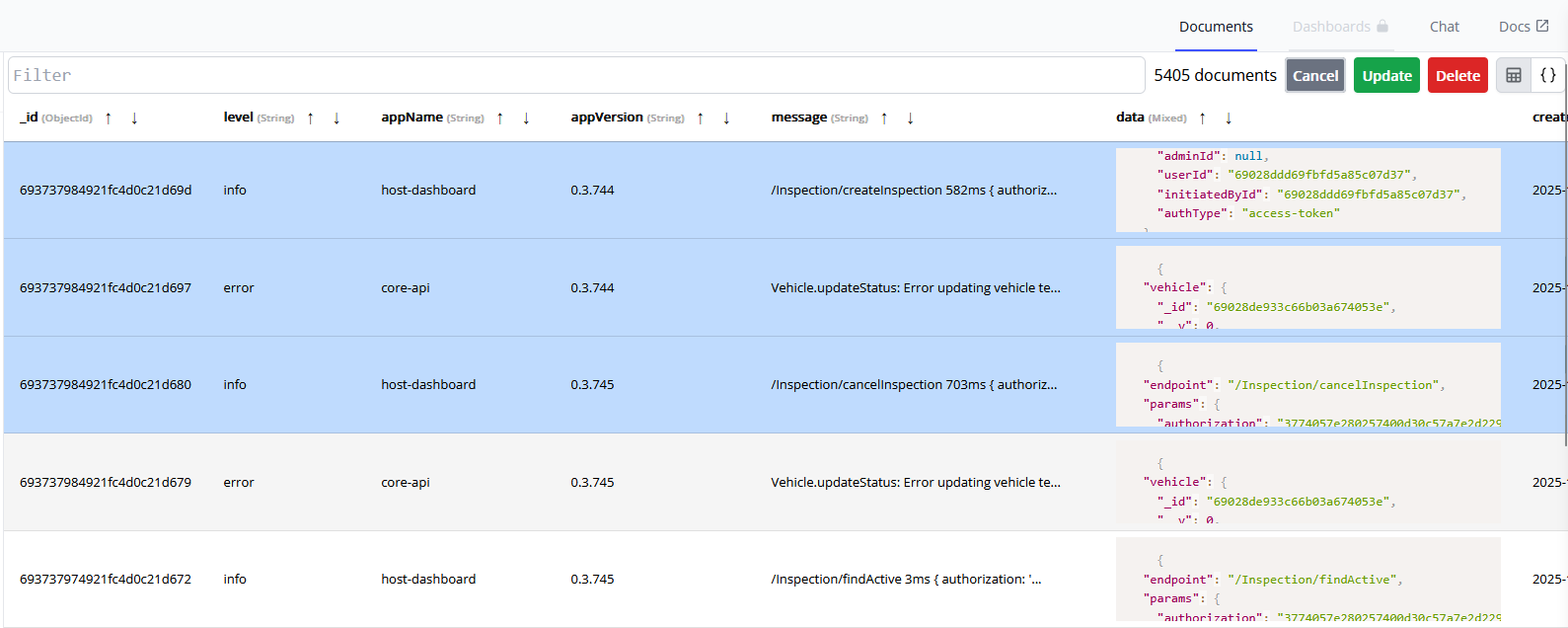Sort level column ascending arrow
The width and height of the screenshot is (1568, 628).
tap(310, 118)
